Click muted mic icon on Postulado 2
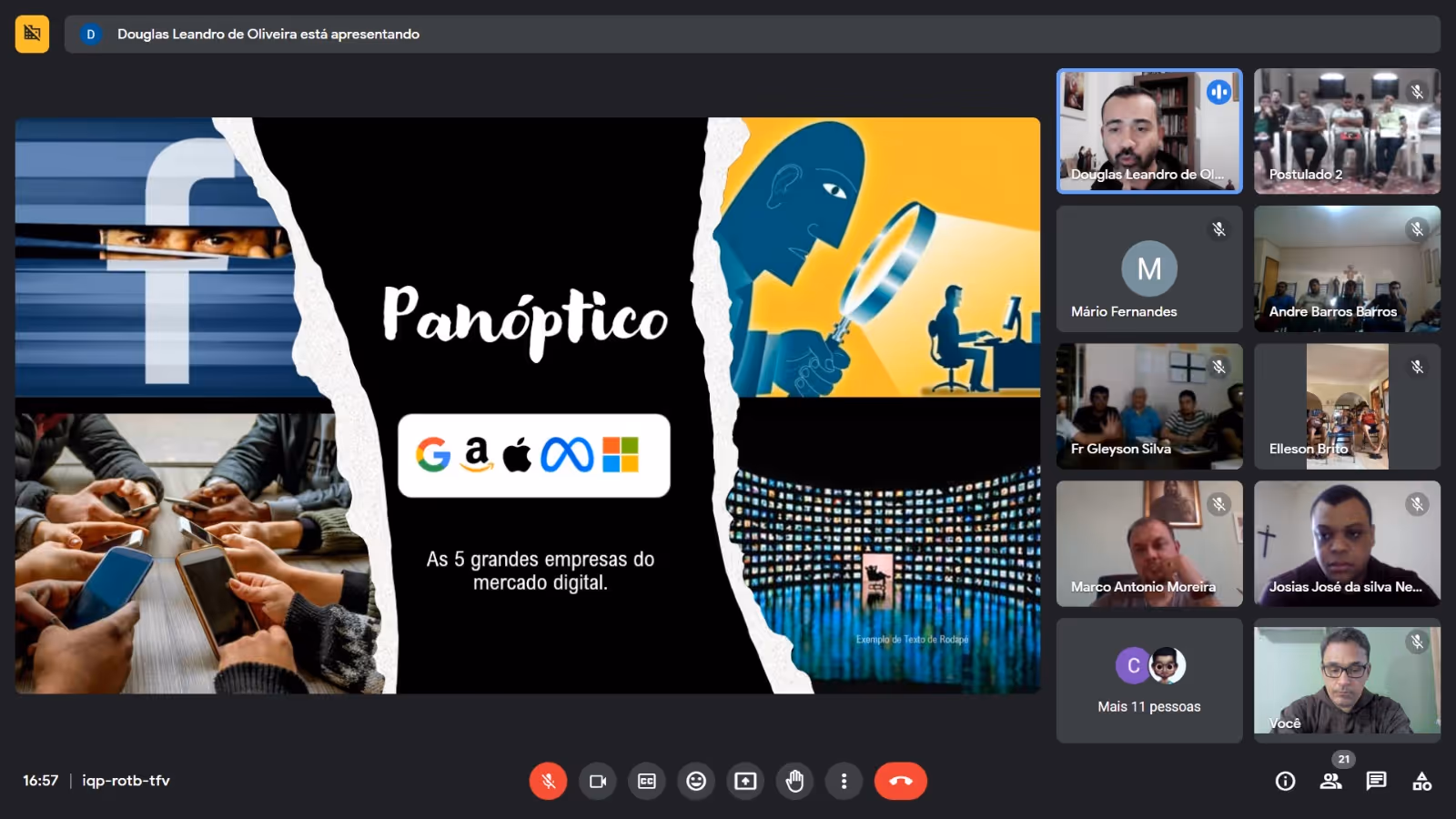Image resolution: width=1456 pixels, height=819 pixels. click(x=1417, y=92)
